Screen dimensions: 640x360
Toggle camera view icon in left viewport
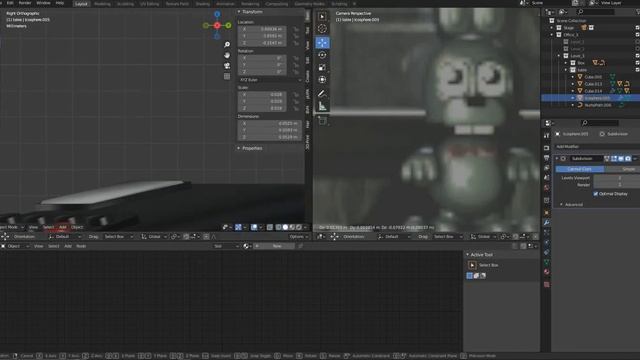click(x=227, y=66)
